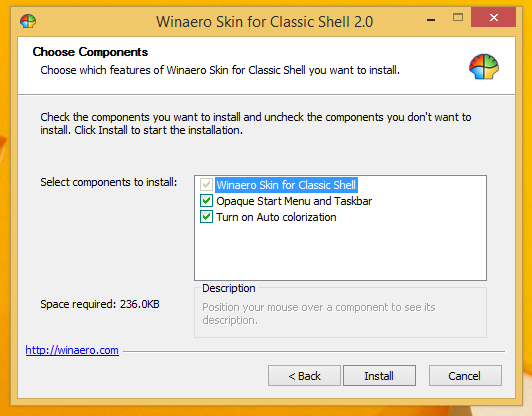Open the http://winaero.com link
The width and height of the screenshot is (532, 416).
(72, 350)
